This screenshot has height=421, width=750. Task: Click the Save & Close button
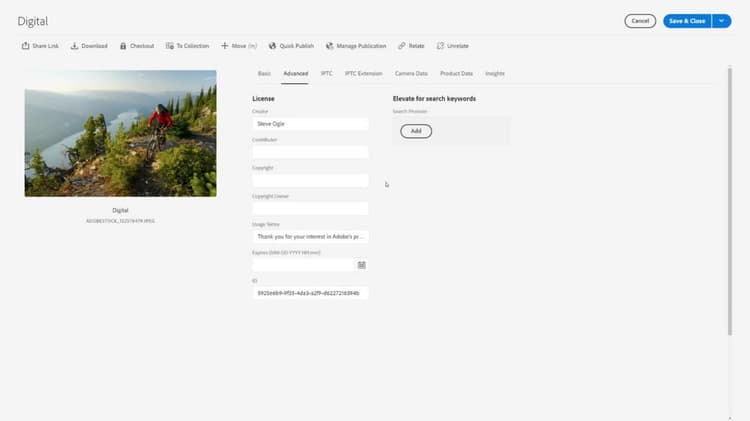(x=687, y=21)
